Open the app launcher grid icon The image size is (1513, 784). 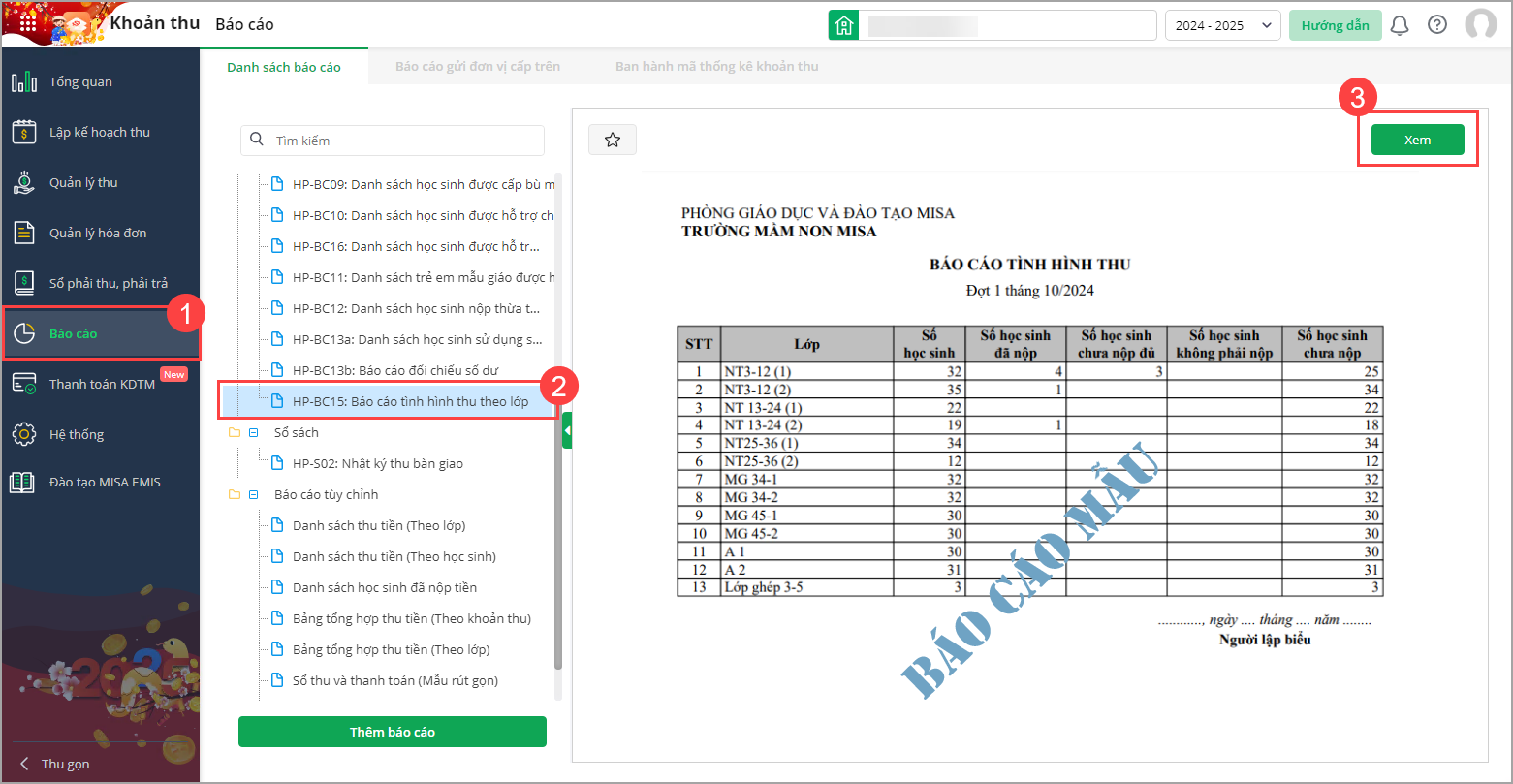(28, 23)
